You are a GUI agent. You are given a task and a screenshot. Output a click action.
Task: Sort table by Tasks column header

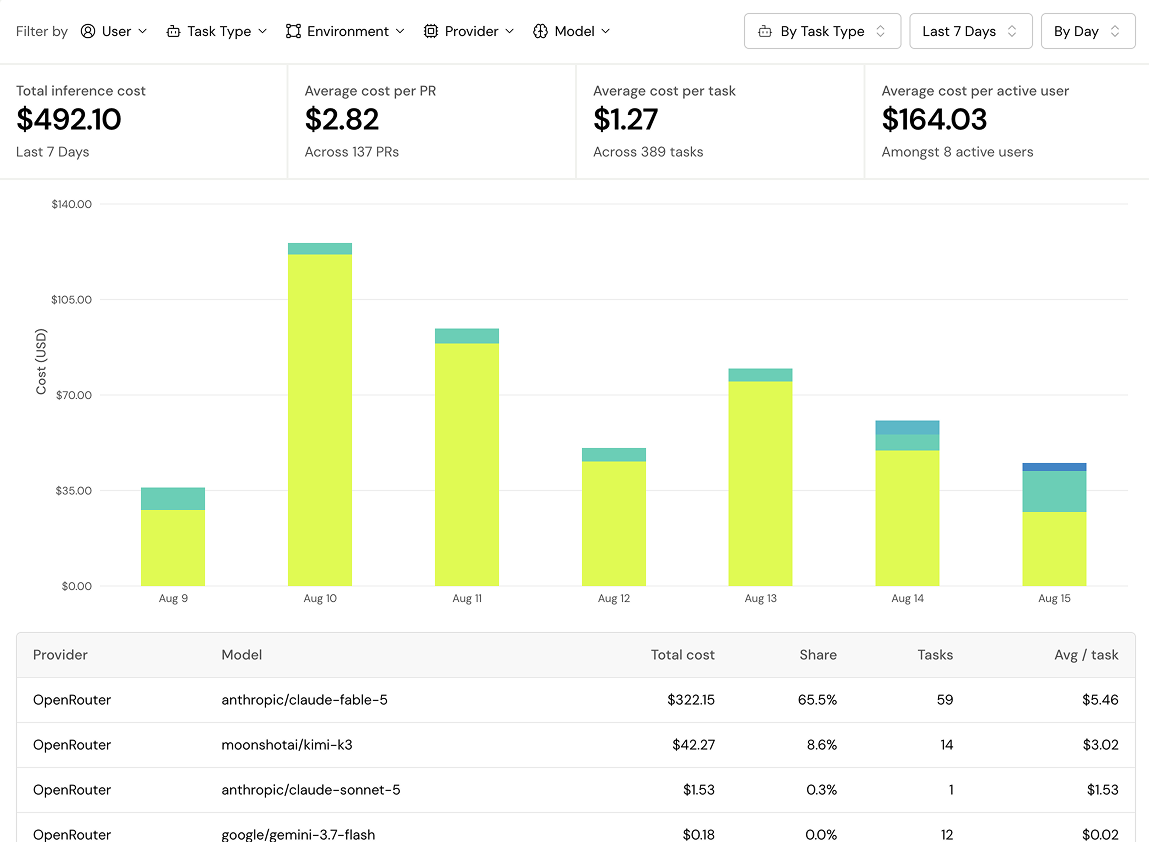[x=935, y=655]
